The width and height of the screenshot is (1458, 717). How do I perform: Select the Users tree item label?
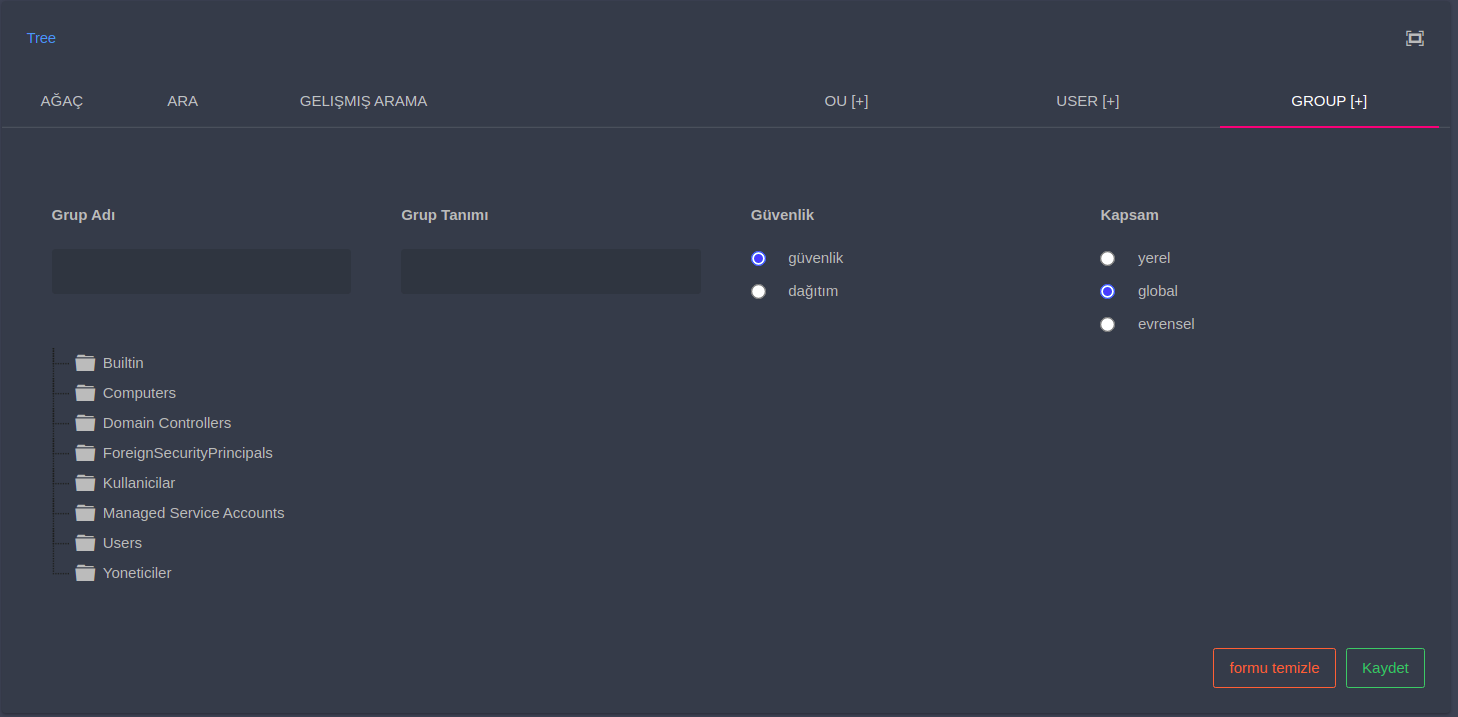coord(122,543)
